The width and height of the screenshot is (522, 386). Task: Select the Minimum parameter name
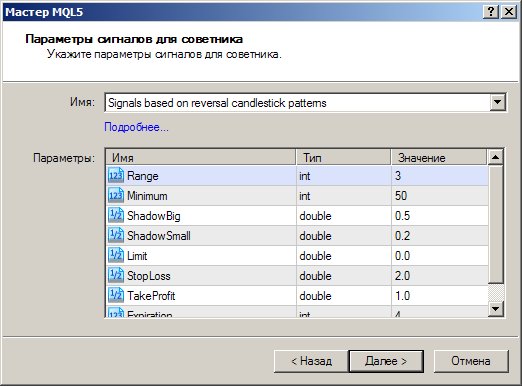click(147, 196)
